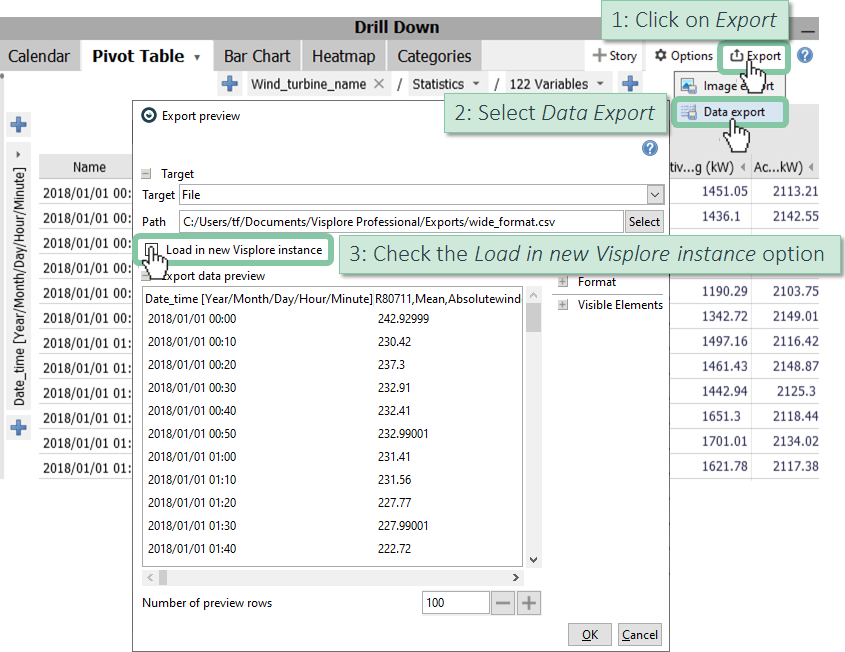Expand the Format section
845x652 pixels.
click(x=563, y=282)
